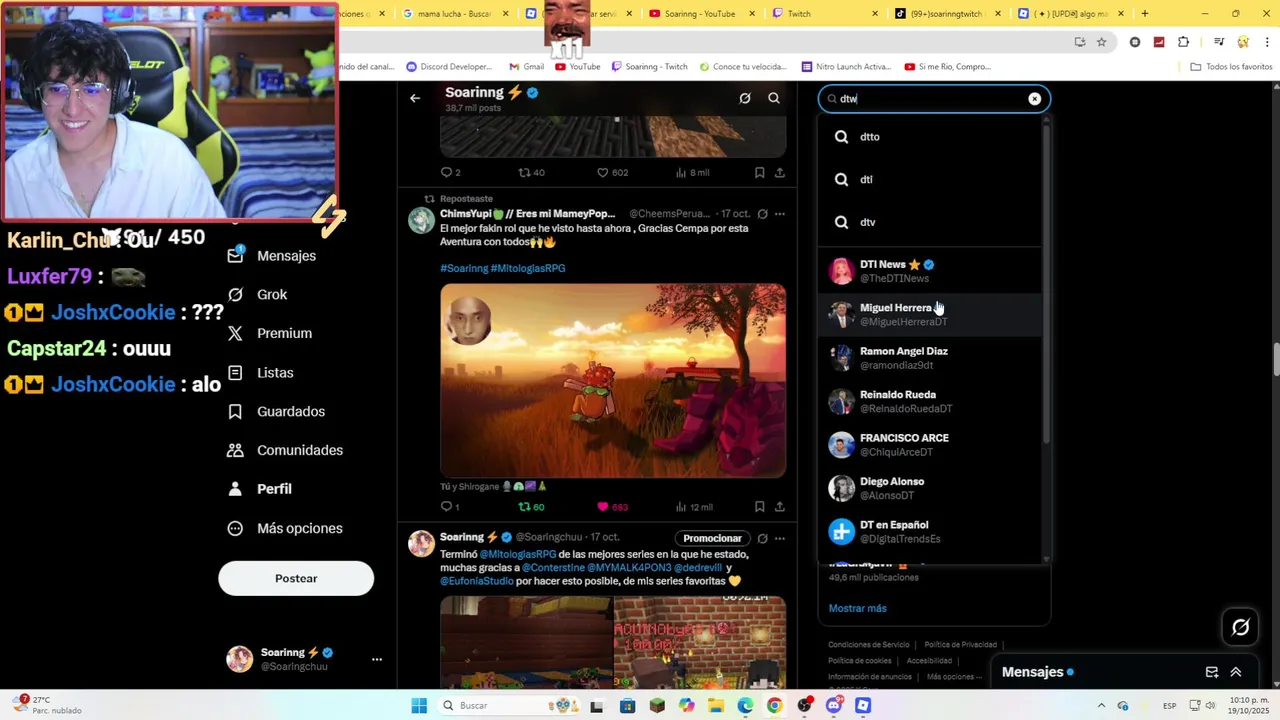Viewport: 1280px width, 720px height.
Task: Like the post with 602 likes
Action: [x=612, y=172]
